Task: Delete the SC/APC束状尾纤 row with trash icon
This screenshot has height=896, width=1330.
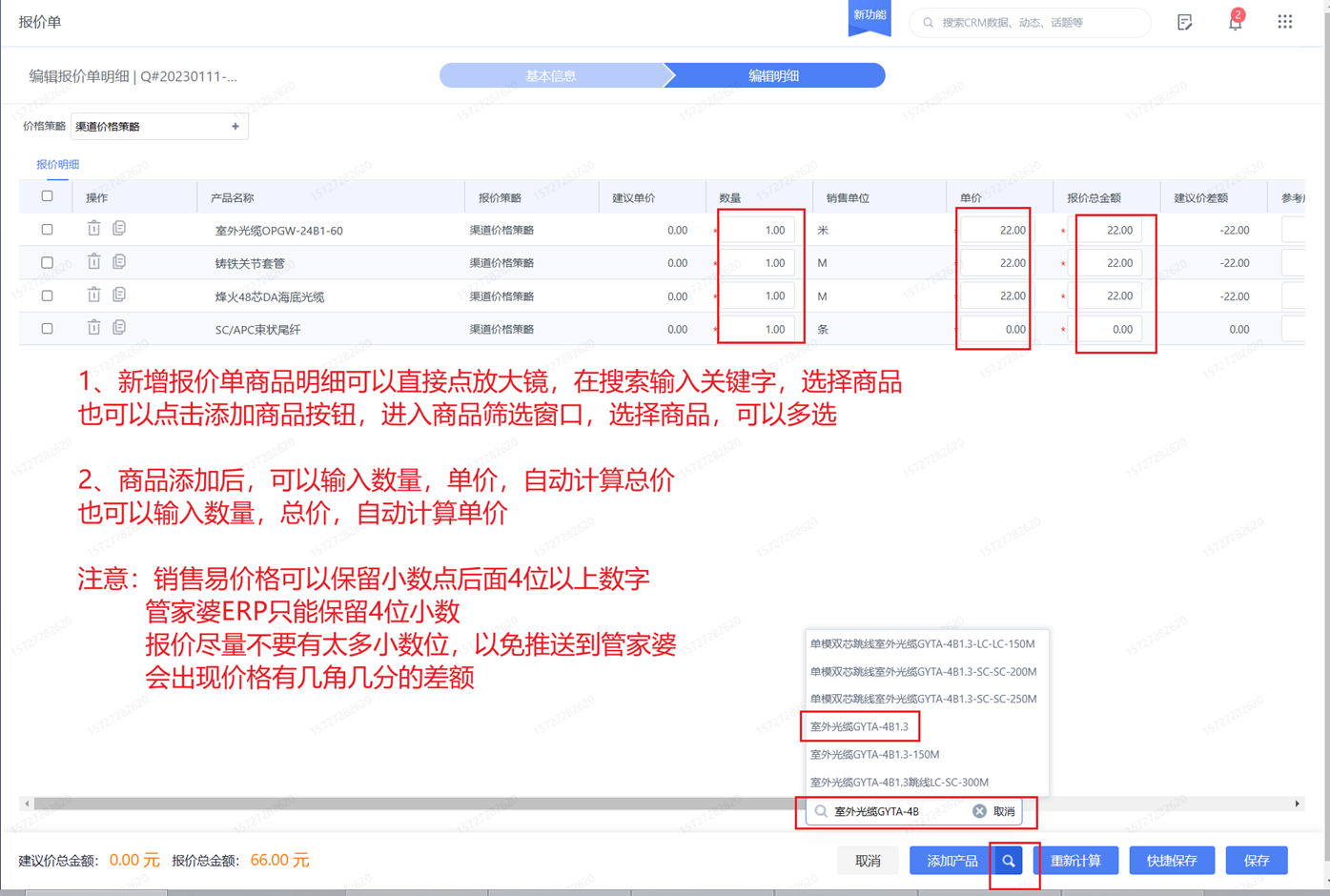Action: (93, 328)
